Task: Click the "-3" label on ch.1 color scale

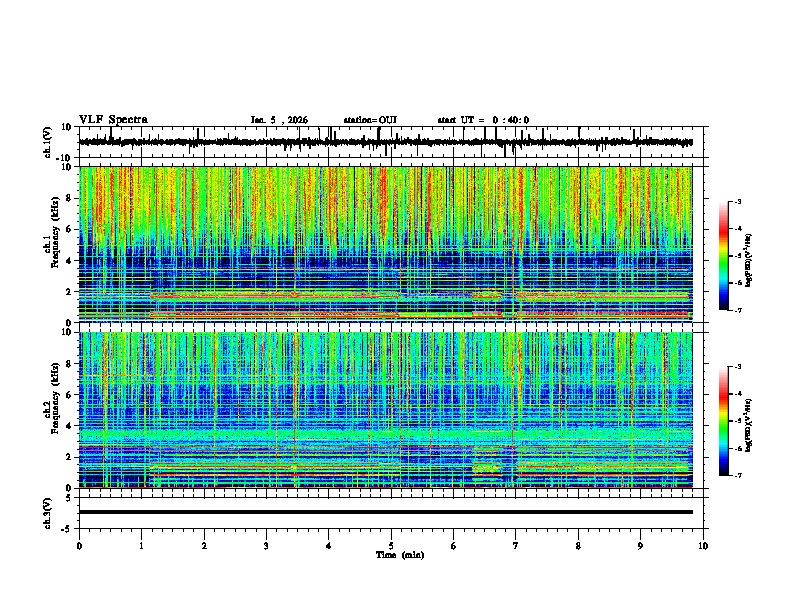Action: 737,202
